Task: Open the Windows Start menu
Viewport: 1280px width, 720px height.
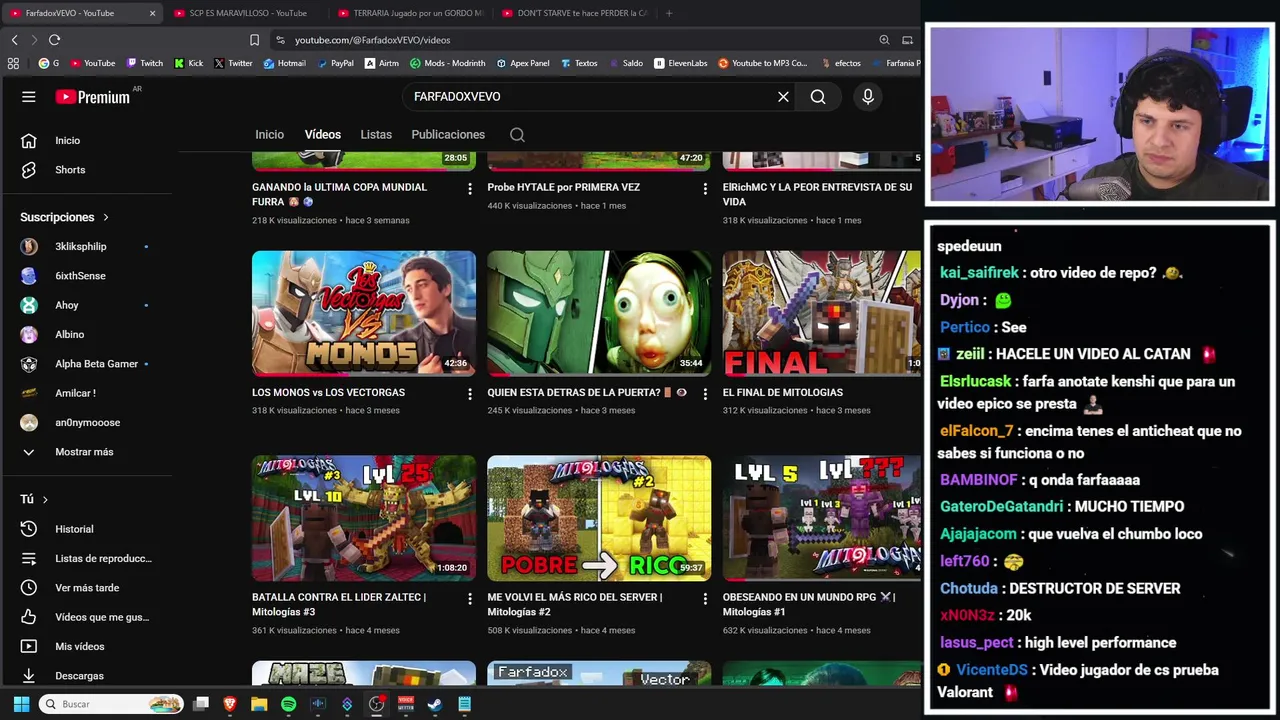Action: pyautogui.click(x=21, y=704)
